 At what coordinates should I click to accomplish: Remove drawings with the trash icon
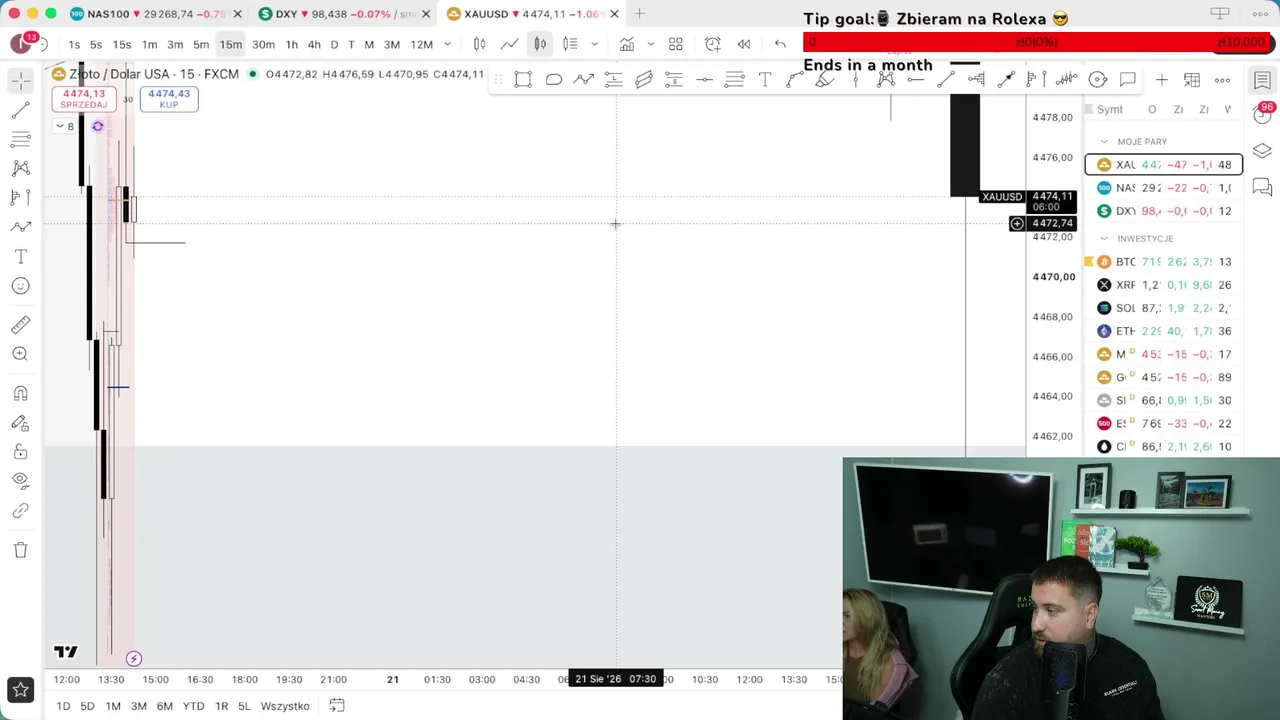click(21, 550)
